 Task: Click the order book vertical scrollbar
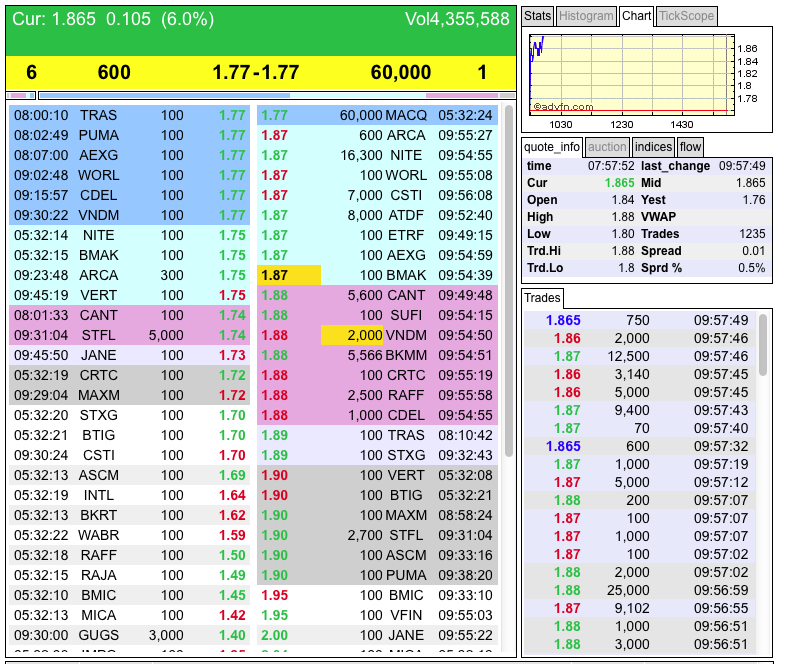pos(509,281)
